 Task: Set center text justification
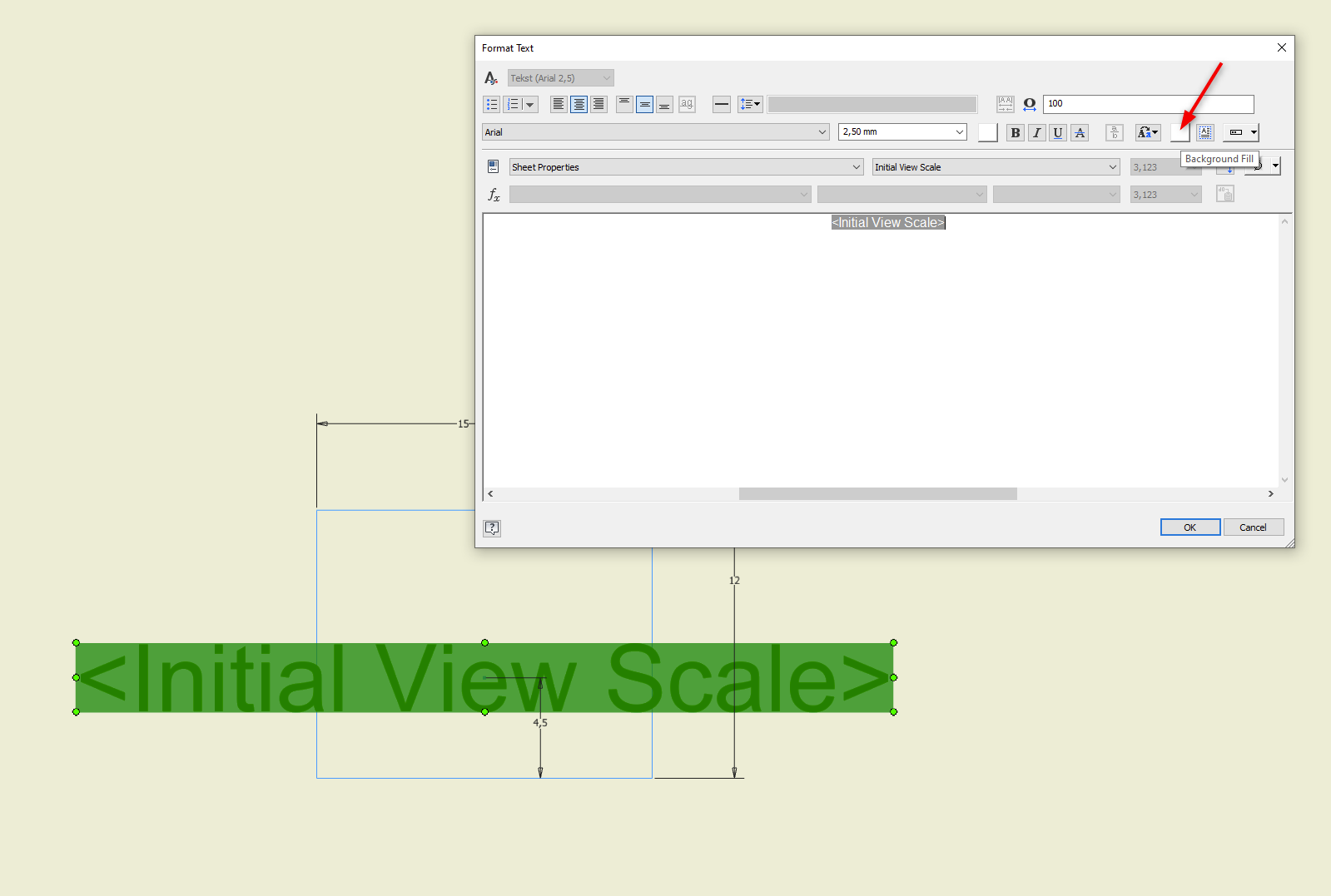tap(579, 104)
